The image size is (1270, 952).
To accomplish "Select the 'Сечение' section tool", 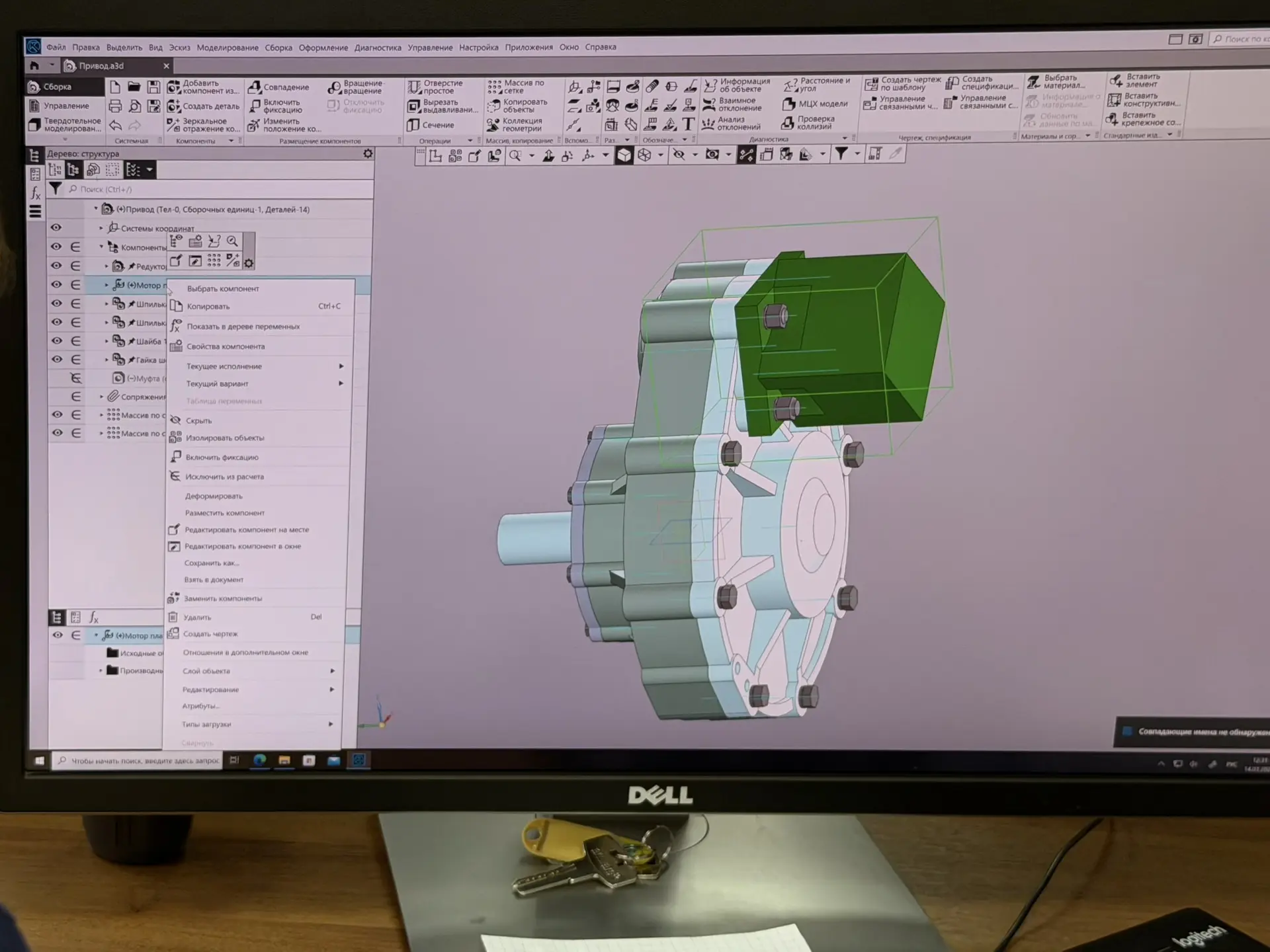I will [x=431, y=125].
